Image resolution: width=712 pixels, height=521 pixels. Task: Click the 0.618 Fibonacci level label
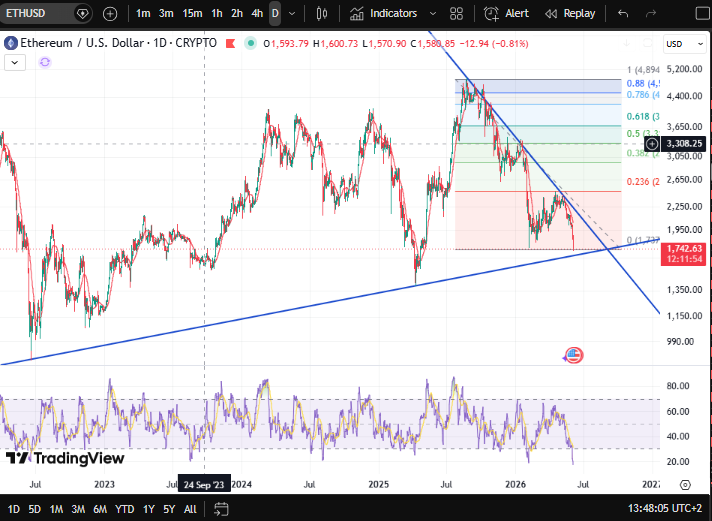[643, 117]
